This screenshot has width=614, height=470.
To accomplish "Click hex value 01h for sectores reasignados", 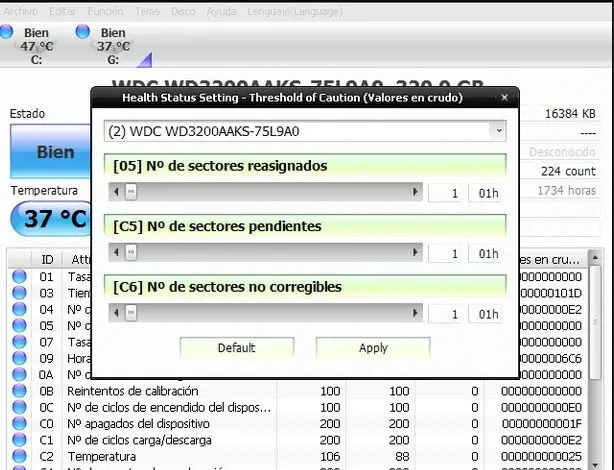I will (x=486, y=193).
